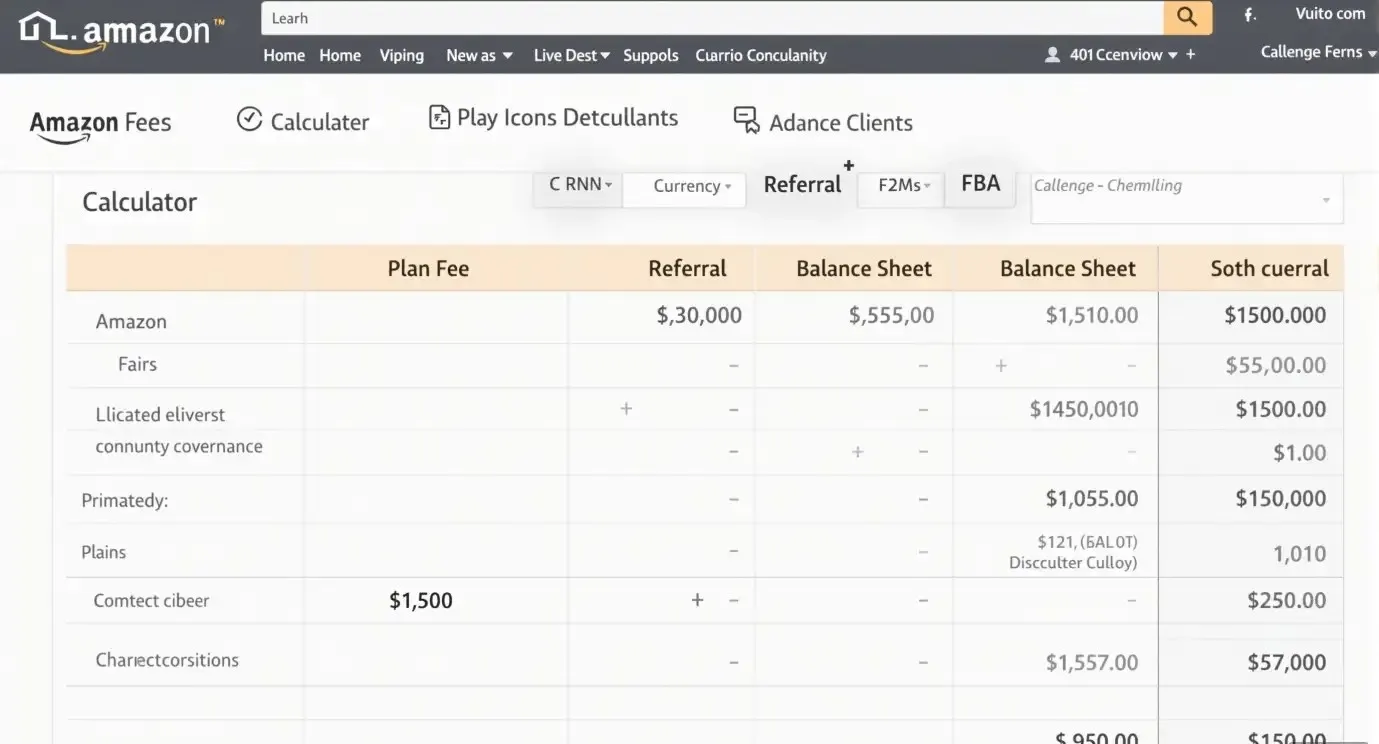
Task: Open the Viping menu item
Action: coord(401,55)
